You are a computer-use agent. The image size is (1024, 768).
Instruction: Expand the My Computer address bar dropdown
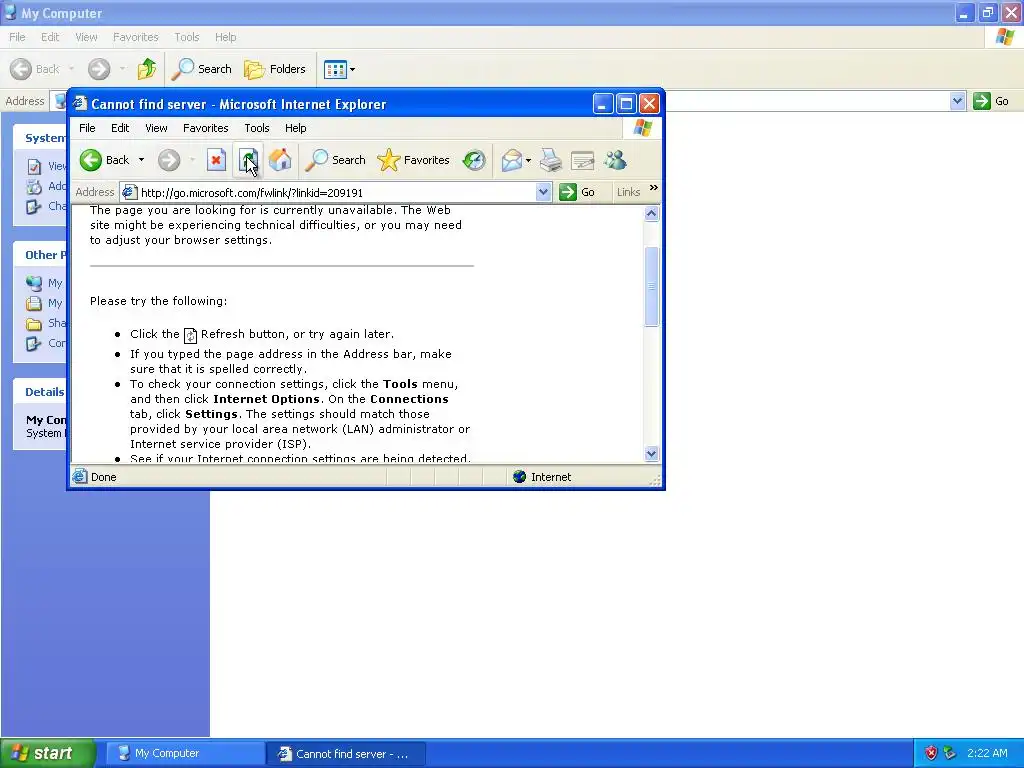click(957, 101)
